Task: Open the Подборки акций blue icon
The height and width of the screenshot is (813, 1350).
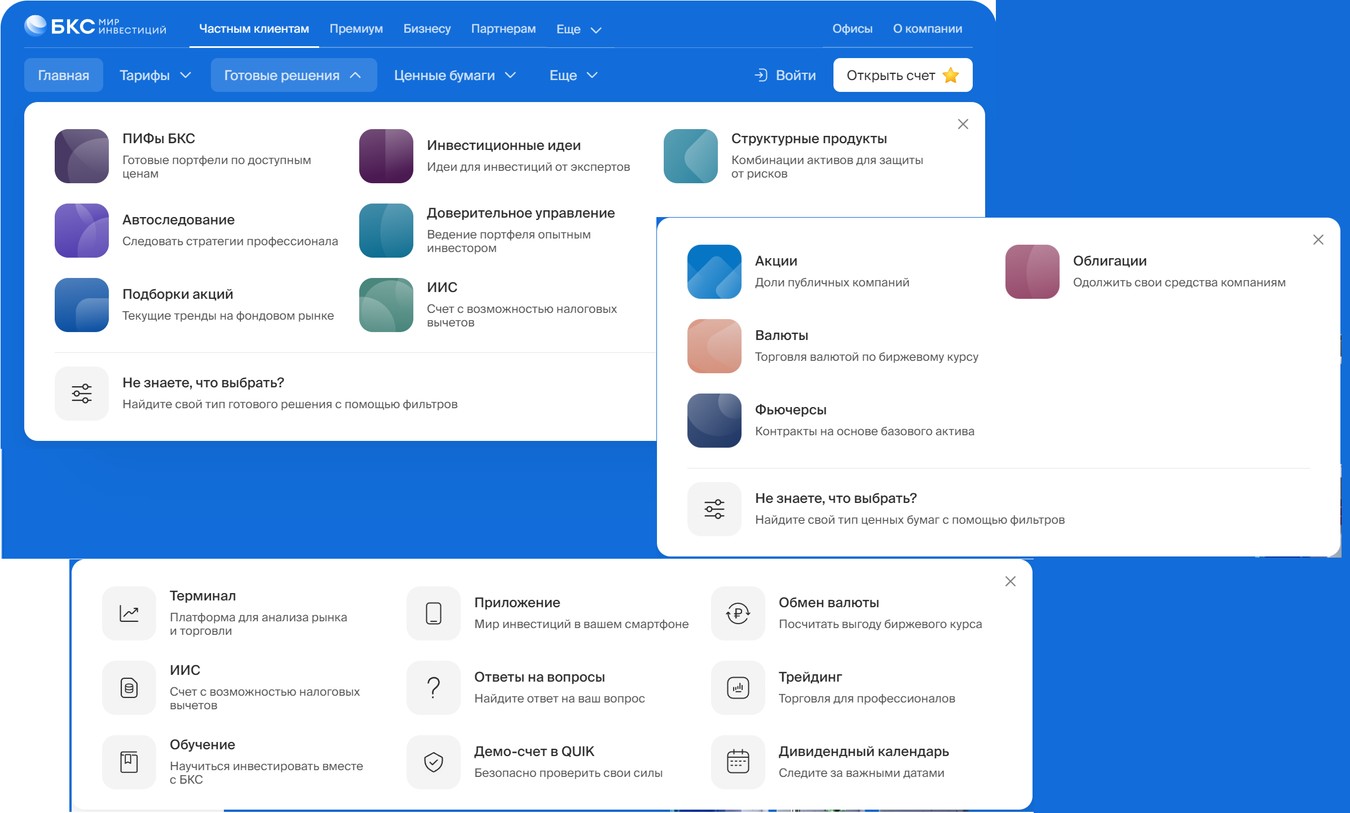Action: pos(82,305)
